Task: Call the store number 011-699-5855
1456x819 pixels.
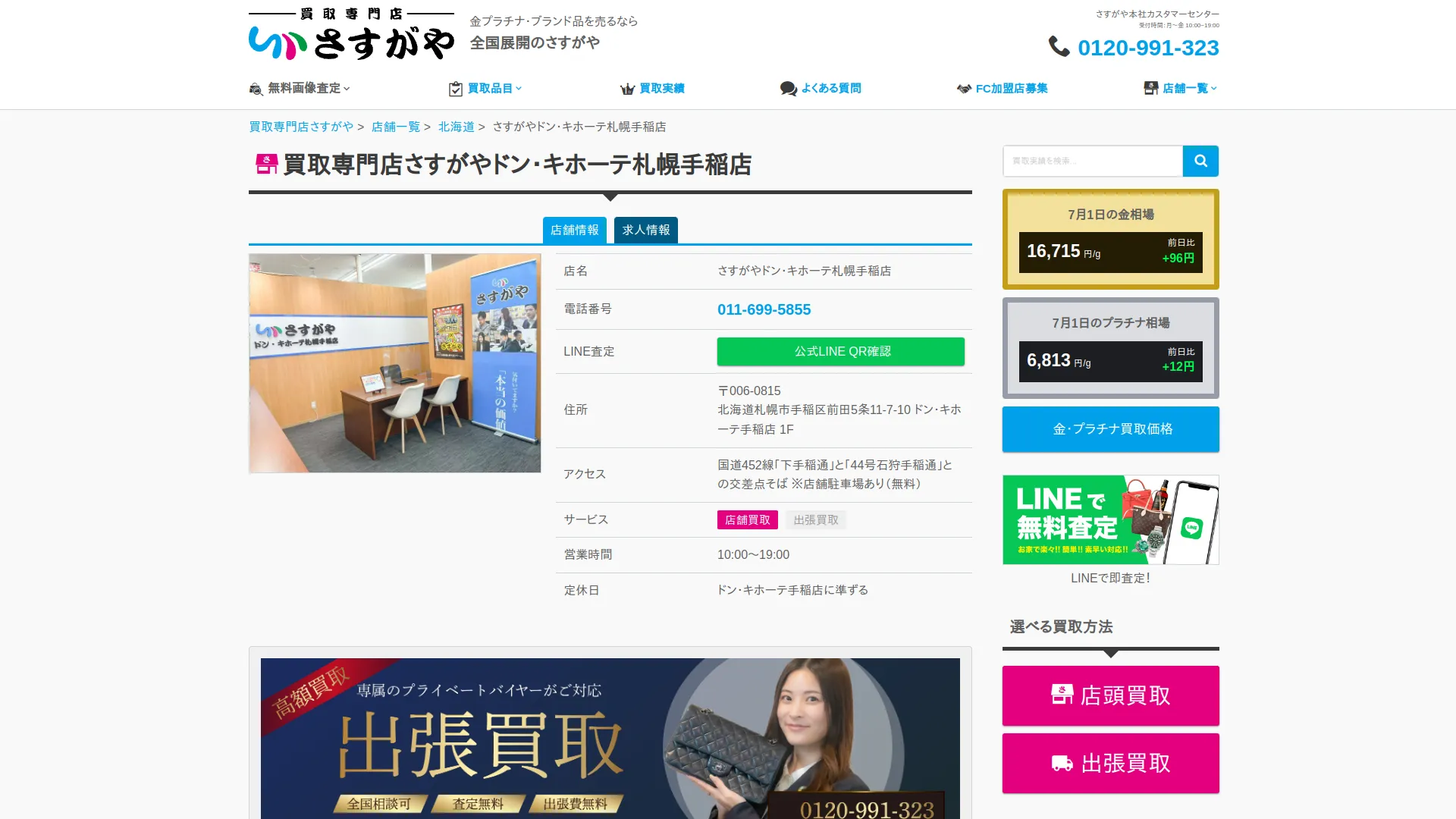Action: 764,309
